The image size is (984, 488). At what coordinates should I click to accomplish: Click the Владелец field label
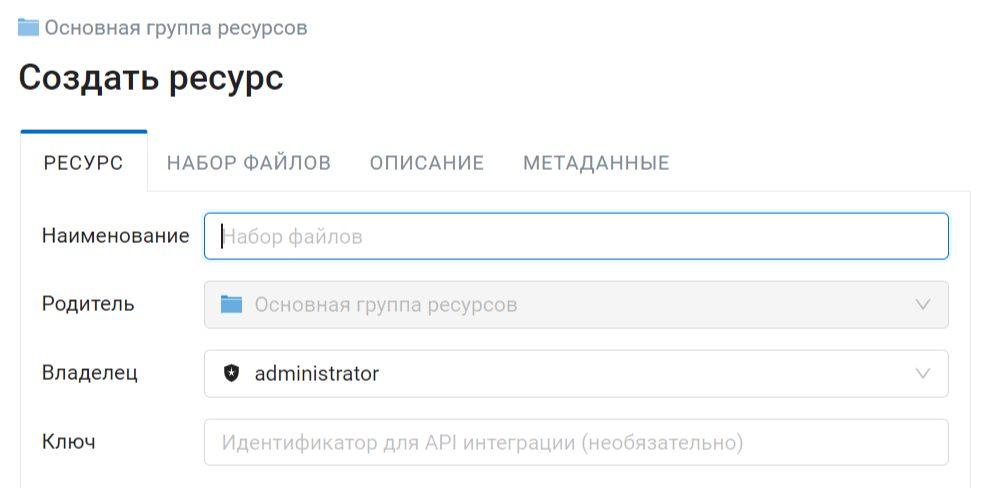point(90,373)
